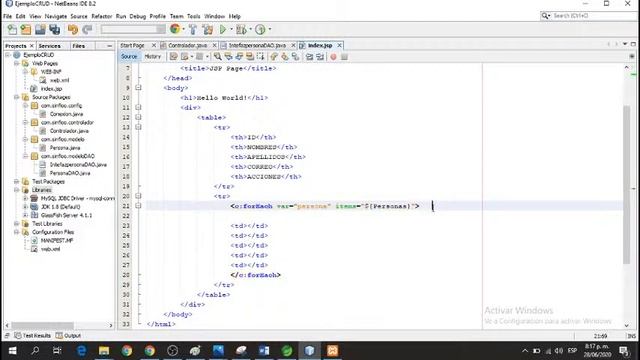
Task: Collapse the Source Packages tree node
Action: (x=16, y=97)
